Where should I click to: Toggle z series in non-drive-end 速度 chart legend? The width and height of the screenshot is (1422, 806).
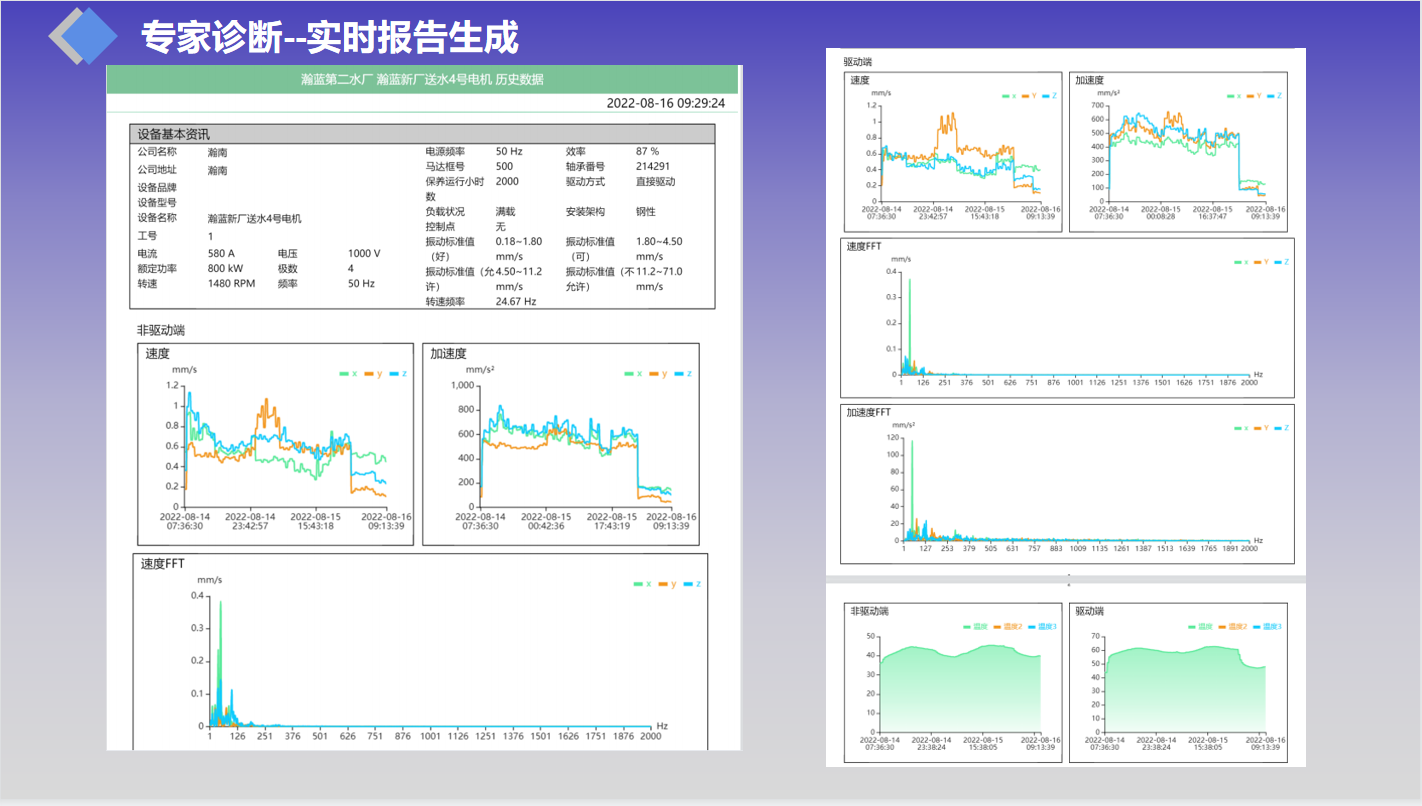coord(399,374)
